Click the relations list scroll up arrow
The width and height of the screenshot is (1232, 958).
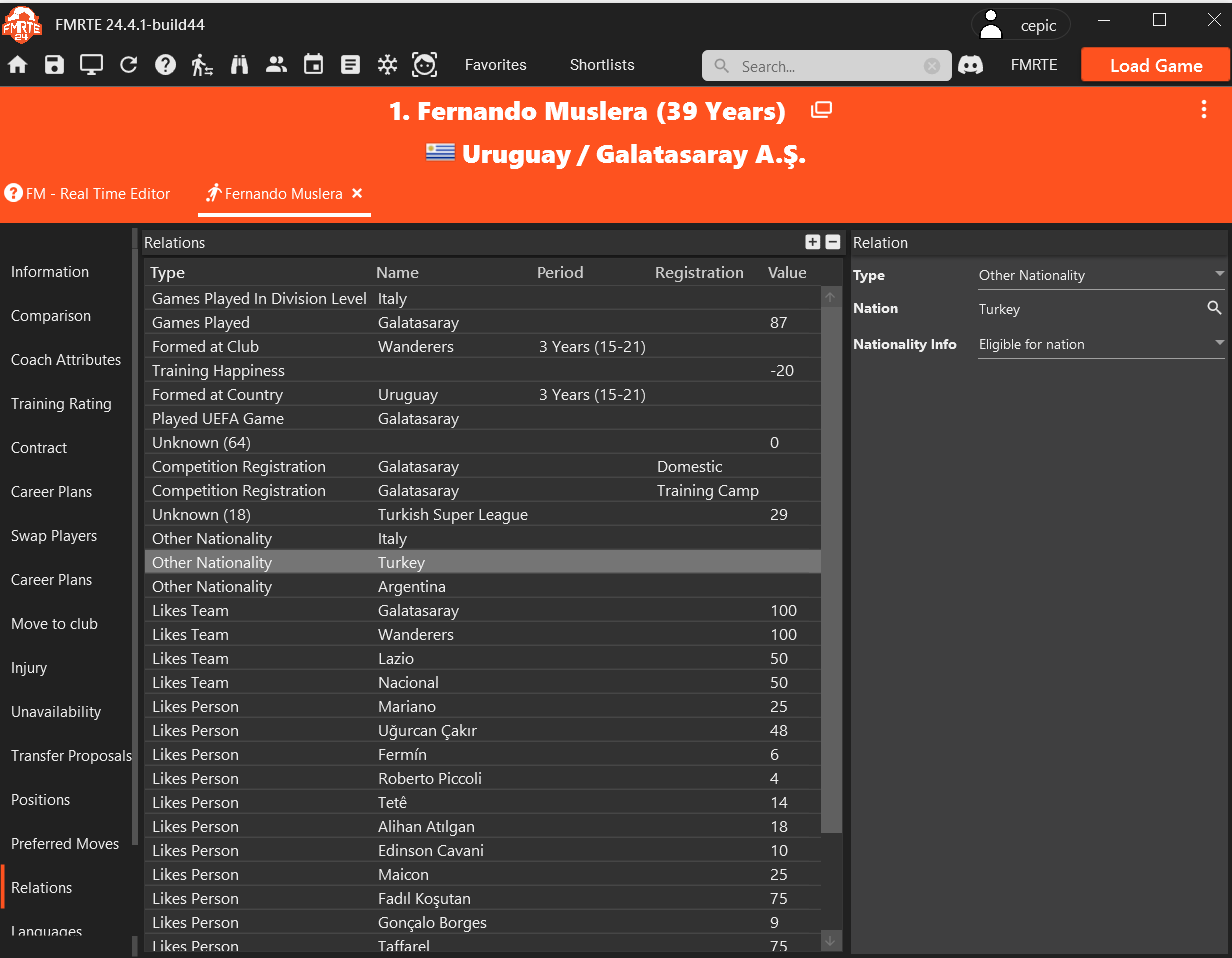point(831,297)
